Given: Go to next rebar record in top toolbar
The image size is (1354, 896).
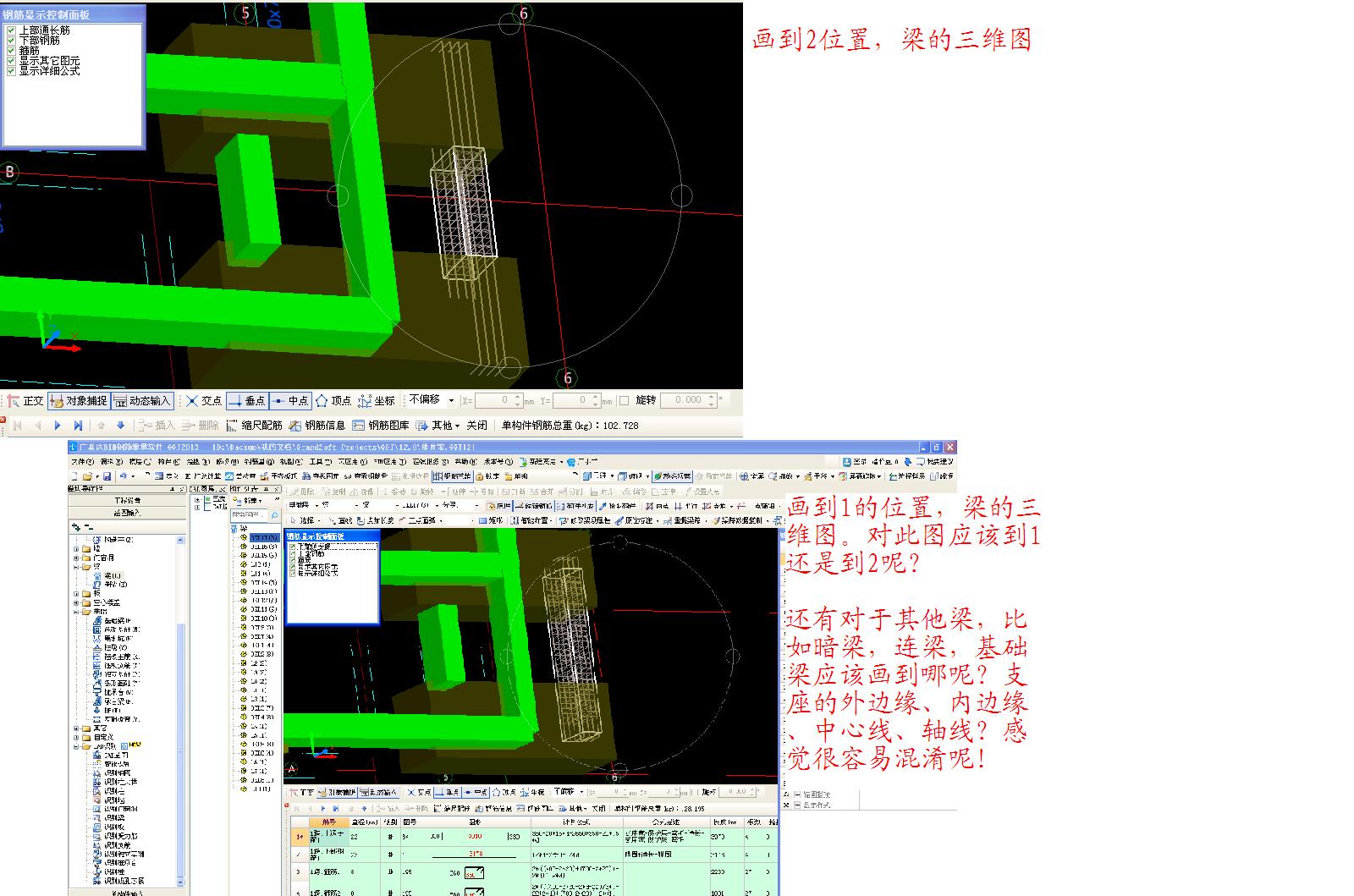Looking at the screenshot, I should click(58, 426).
